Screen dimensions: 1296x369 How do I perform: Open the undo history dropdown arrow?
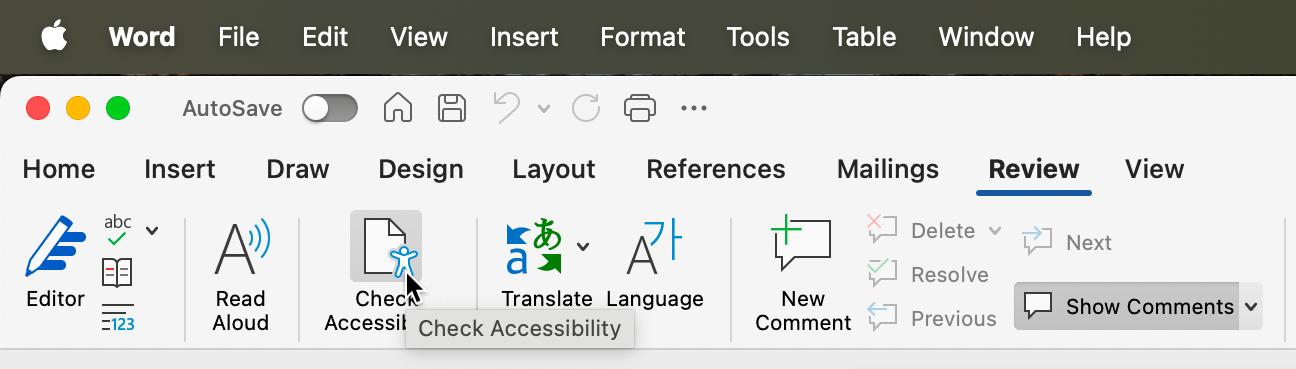point(544,108)
